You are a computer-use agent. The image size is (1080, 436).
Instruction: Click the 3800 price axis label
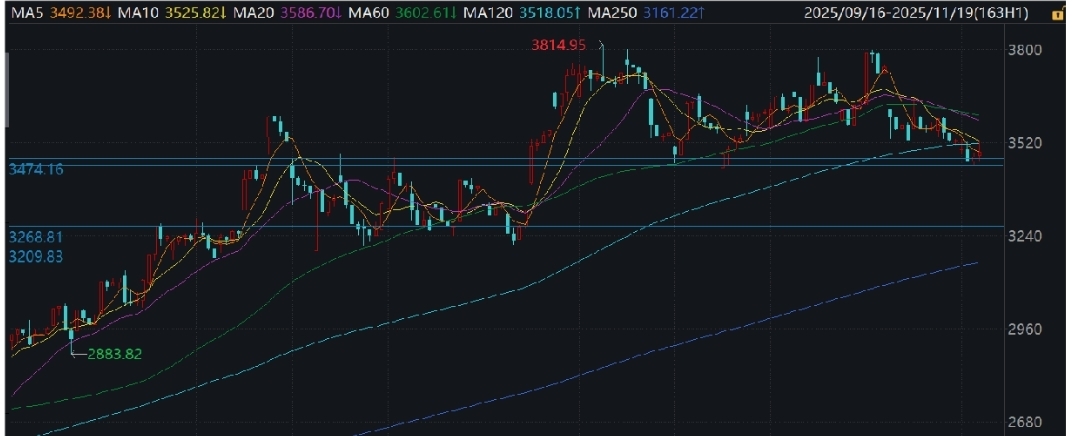pyautogui.click(x=1027, y=50)
